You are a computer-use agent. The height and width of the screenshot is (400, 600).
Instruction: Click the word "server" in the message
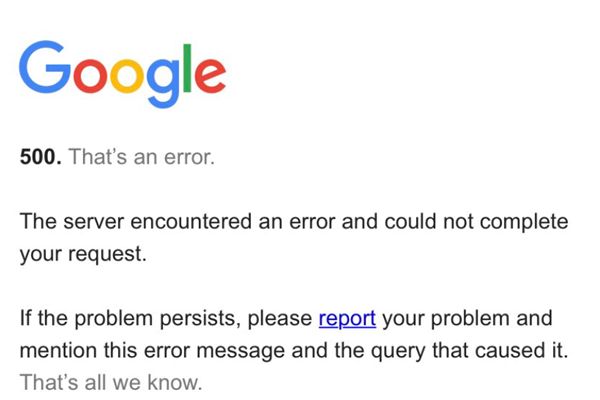[x=93, y=221]
